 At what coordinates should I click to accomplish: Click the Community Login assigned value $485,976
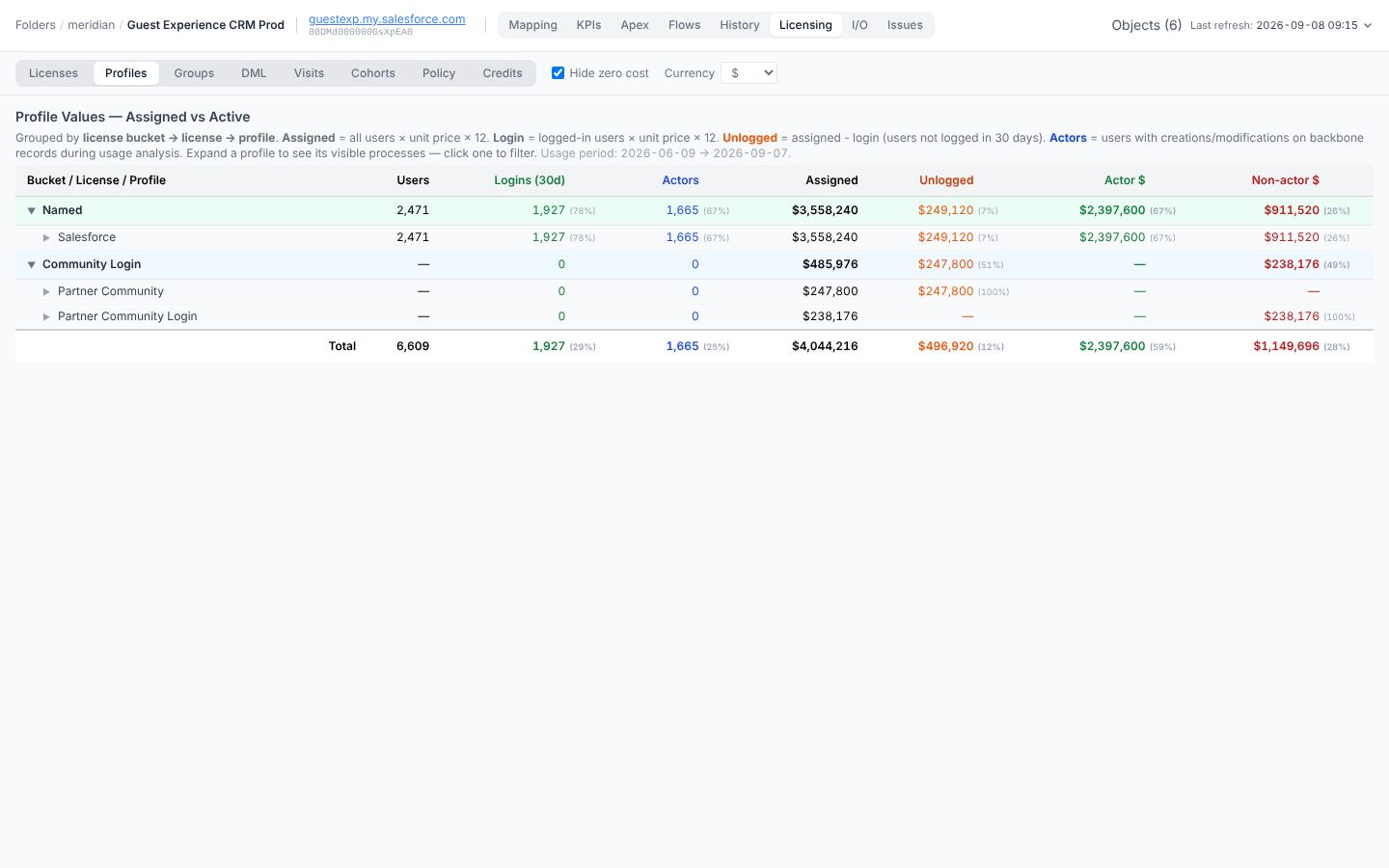831,264
